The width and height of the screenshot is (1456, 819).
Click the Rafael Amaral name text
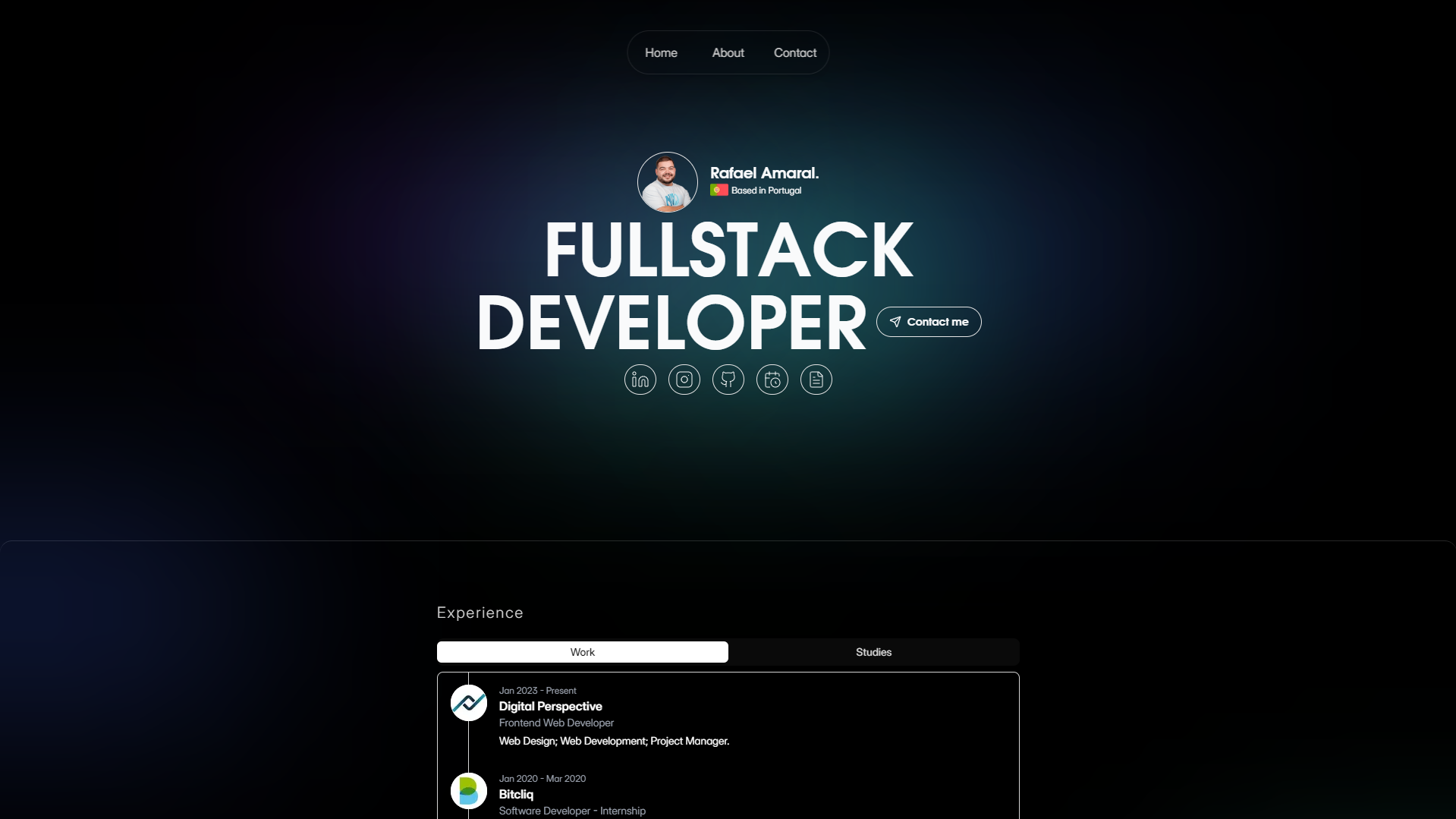pyautogui.click(x=764, y=173)
